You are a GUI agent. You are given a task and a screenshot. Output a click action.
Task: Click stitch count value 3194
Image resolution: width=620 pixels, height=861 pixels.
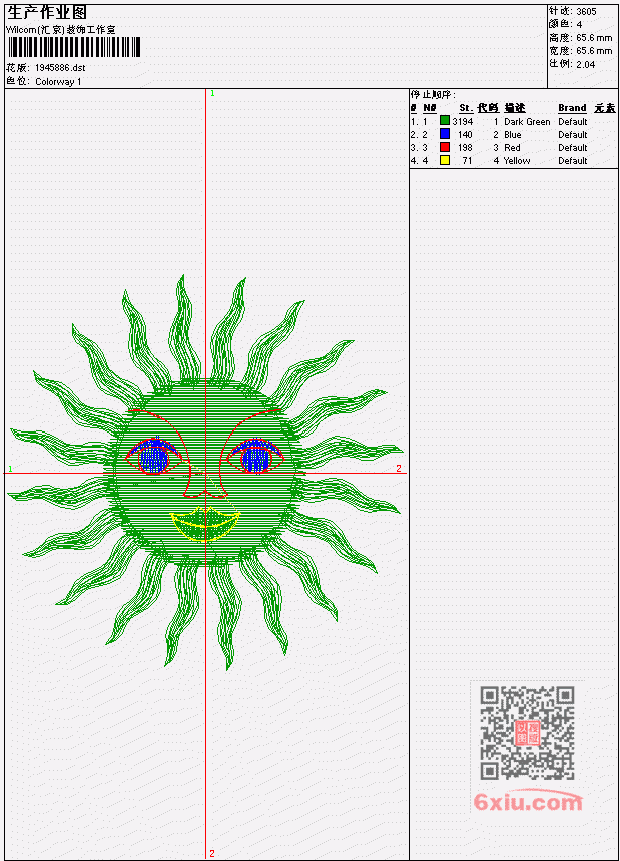[462, 122]
